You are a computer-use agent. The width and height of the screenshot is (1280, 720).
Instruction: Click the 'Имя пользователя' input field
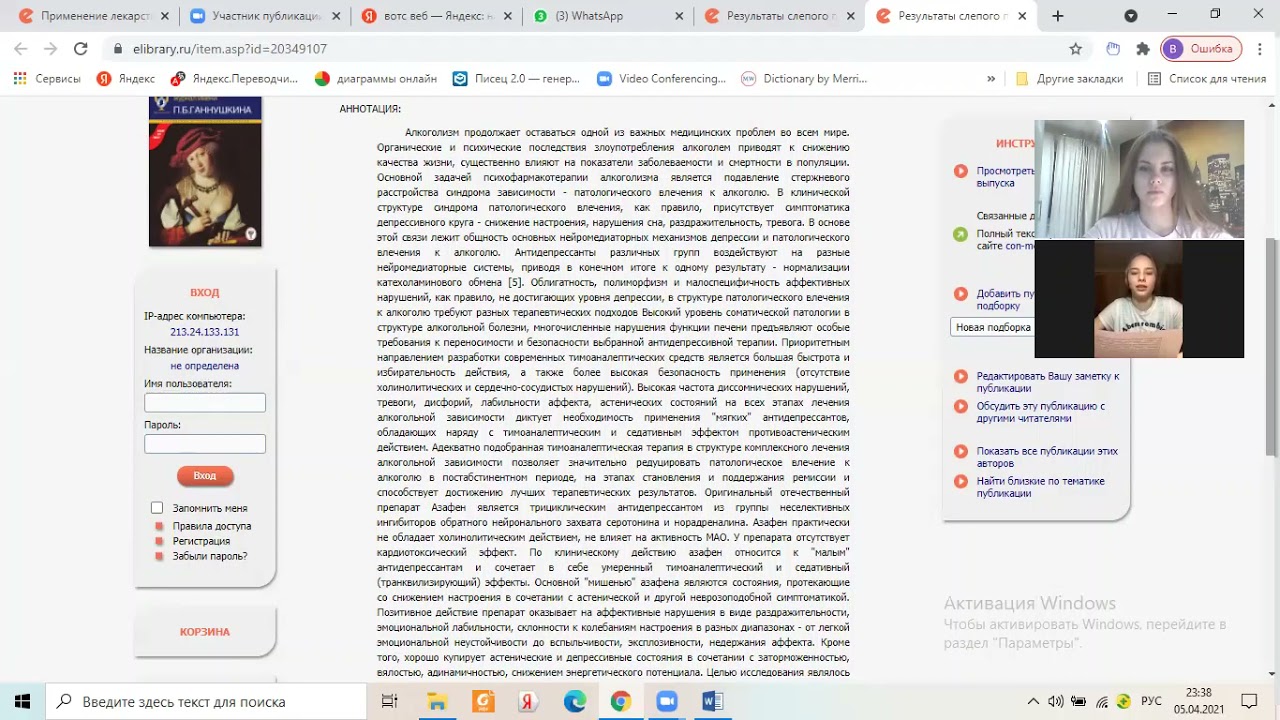[x=205, y=402]
